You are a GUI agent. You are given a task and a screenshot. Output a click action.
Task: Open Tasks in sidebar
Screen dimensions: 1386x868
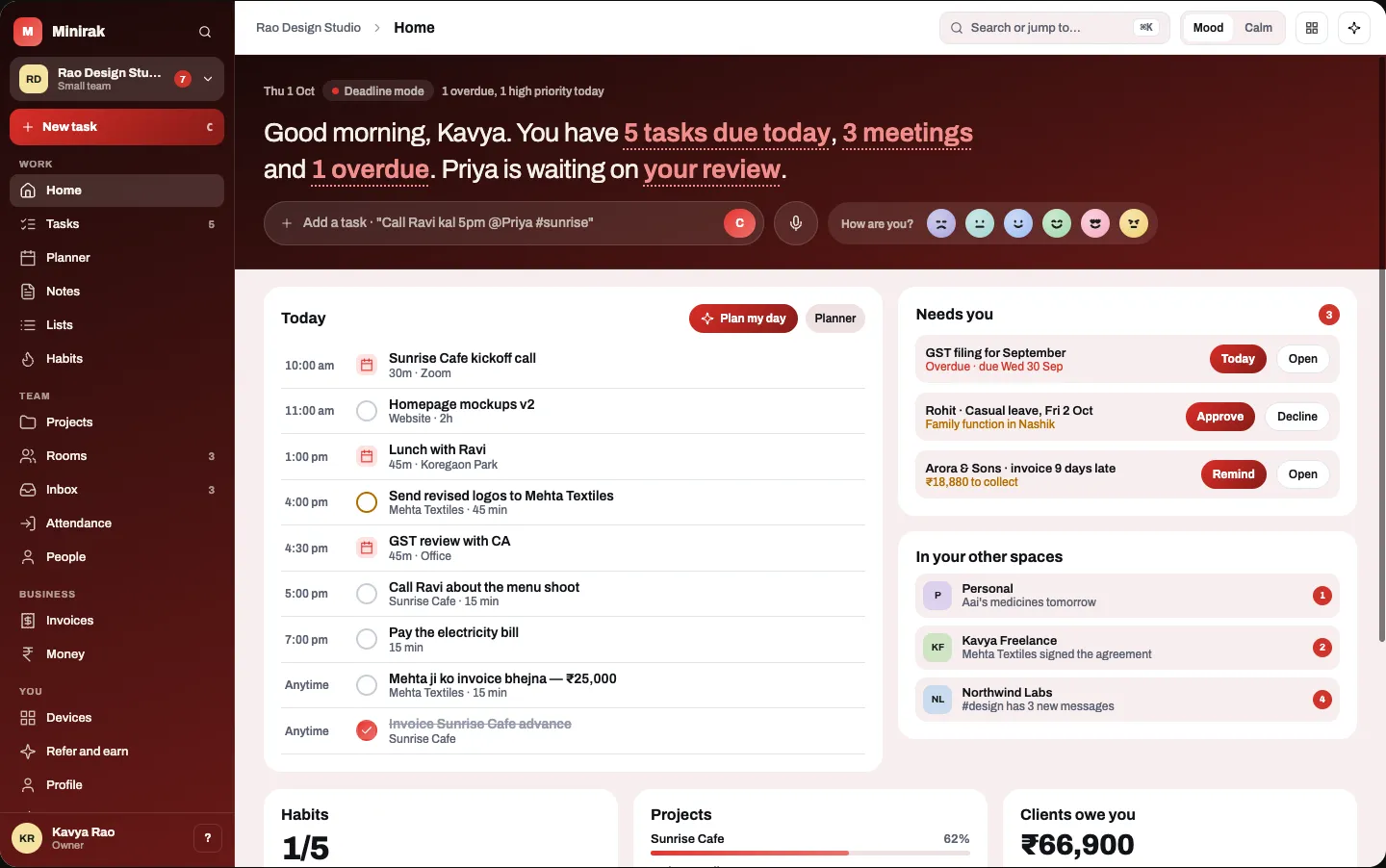pos(116,224)
